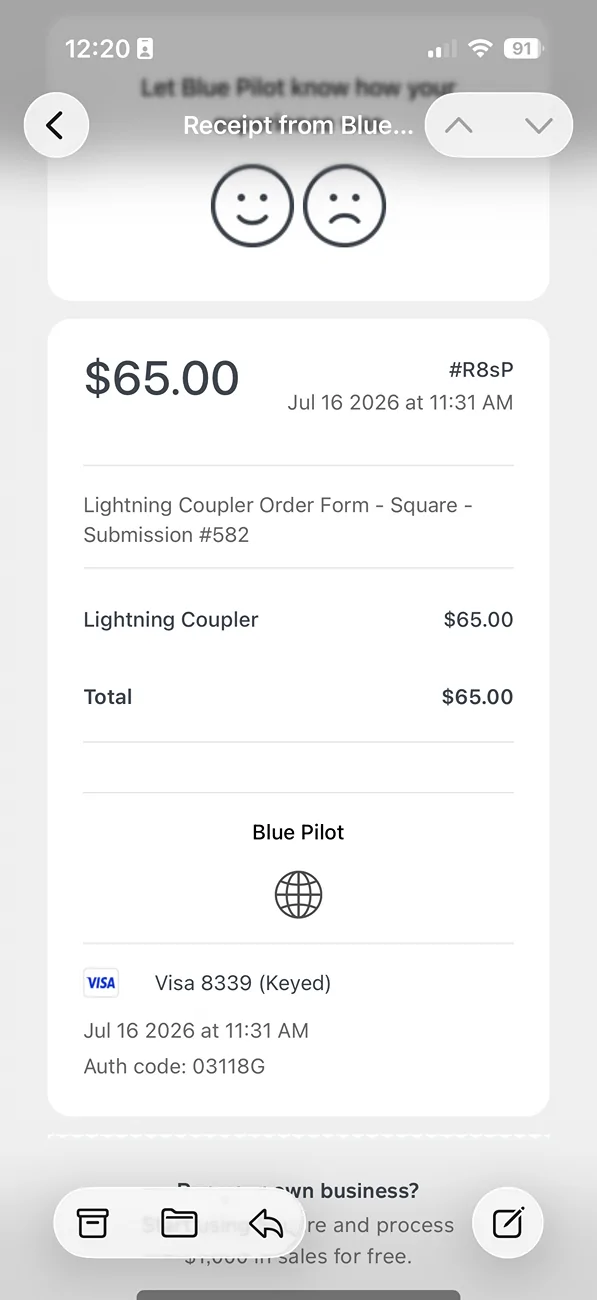
Task: Open Blue Pilot website globe icon
Action: pyautogui.click(x=299, y=894)
